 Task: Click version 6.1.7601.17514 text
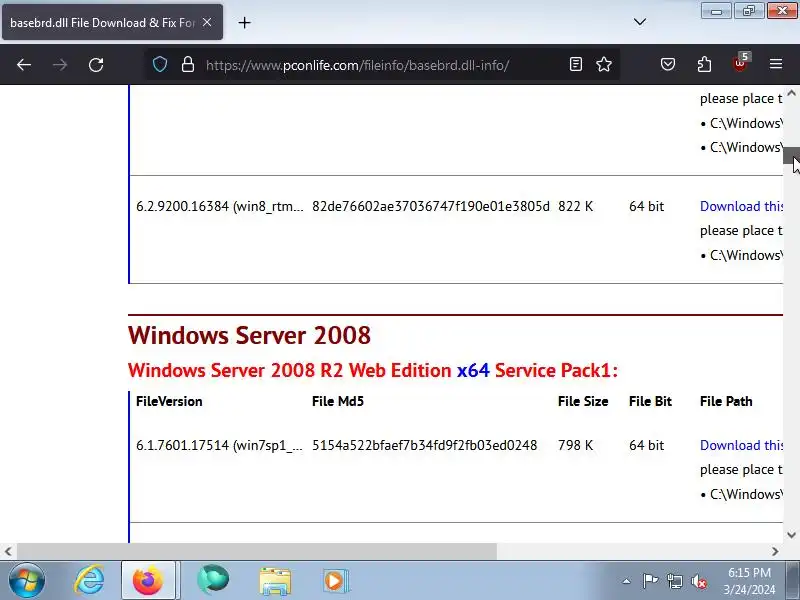(219, 445)
